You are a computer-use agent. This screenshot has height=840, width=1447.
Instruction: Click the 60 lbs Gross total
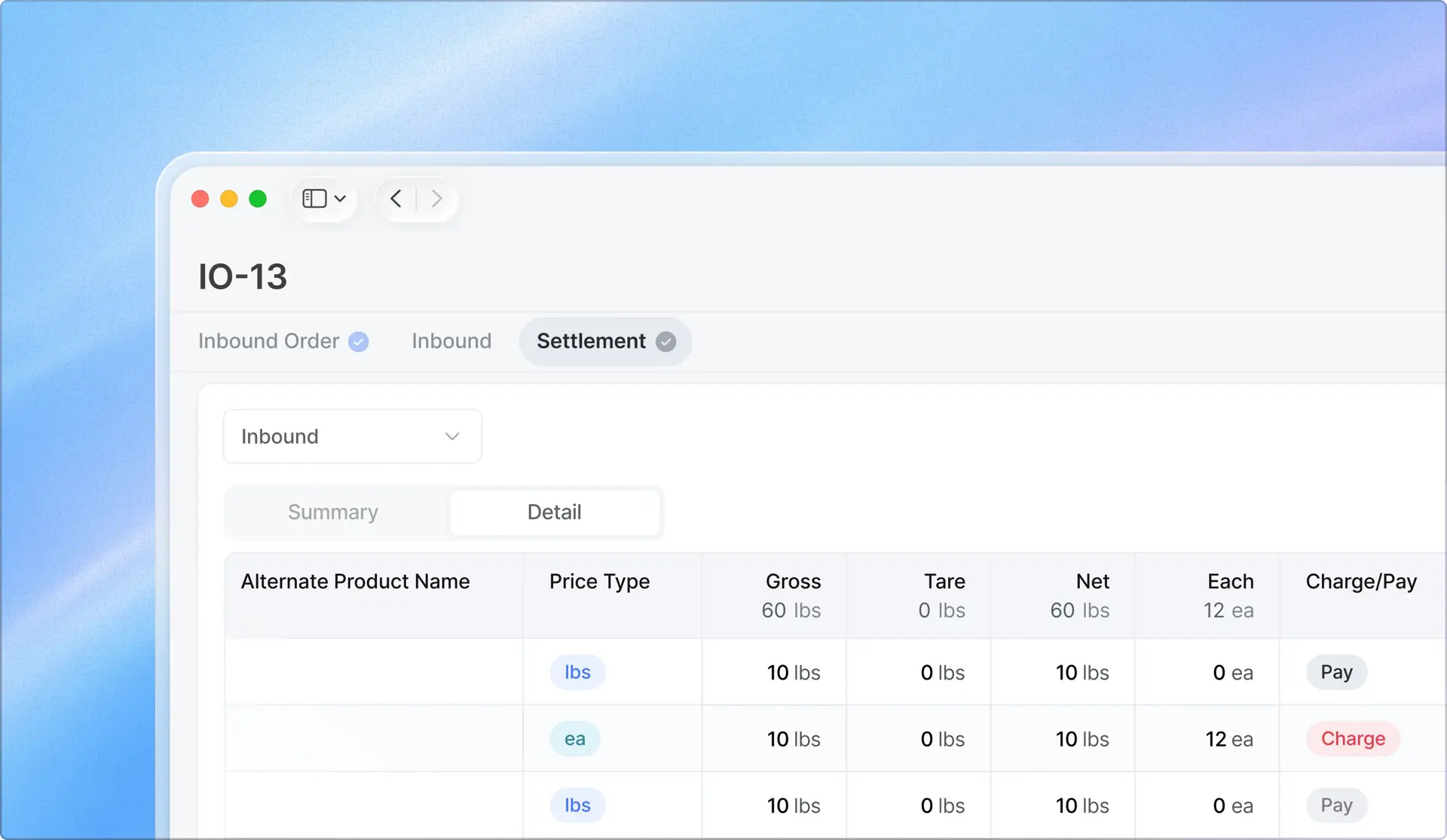791,610
